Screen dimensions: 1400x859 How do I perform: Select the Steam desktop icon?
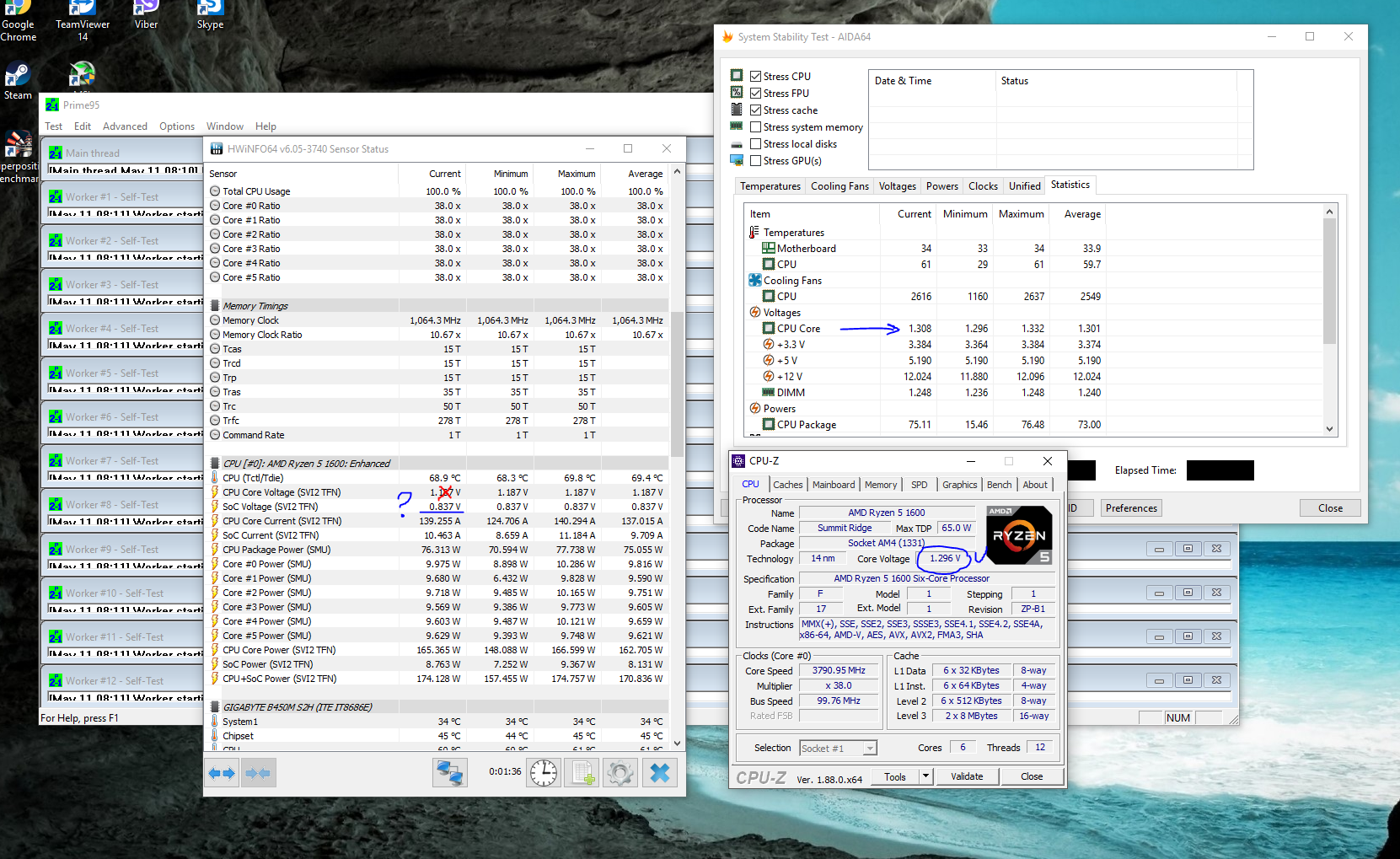click(18, 82)
